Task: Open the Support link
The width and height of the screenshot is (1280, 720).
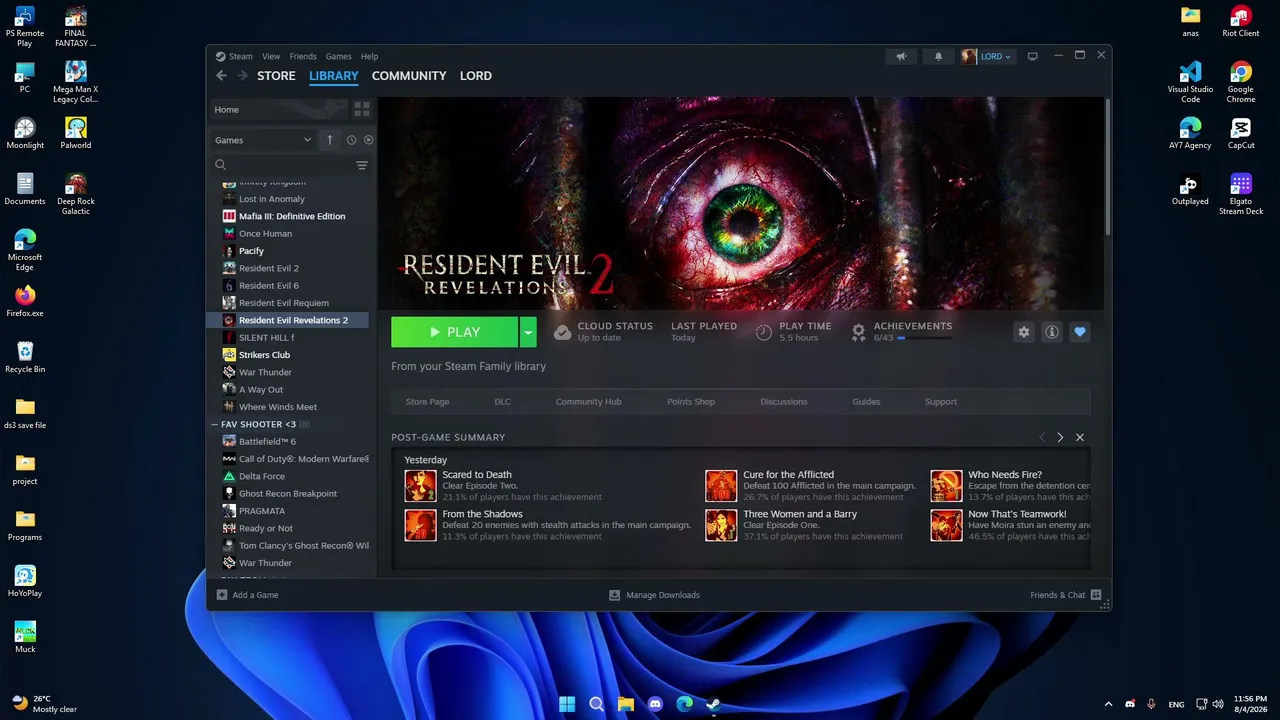Action: click(x=941, y=402)
